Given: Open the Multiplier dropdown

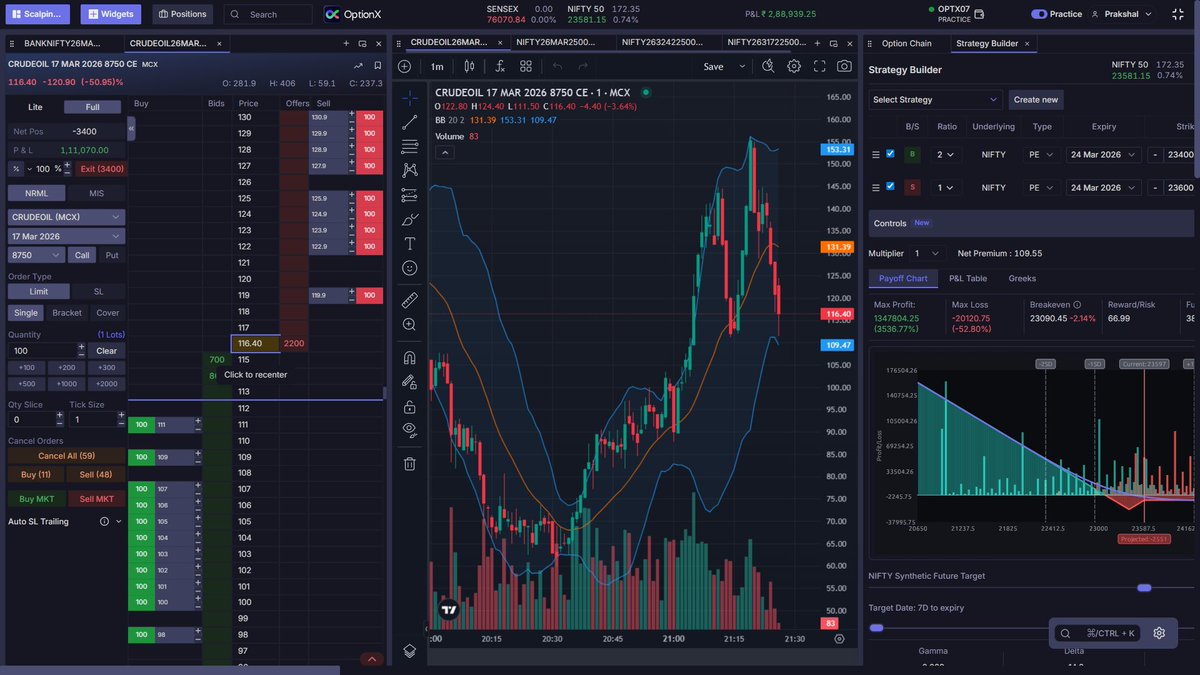Looking at the screenshot, I should coord(928,253).
